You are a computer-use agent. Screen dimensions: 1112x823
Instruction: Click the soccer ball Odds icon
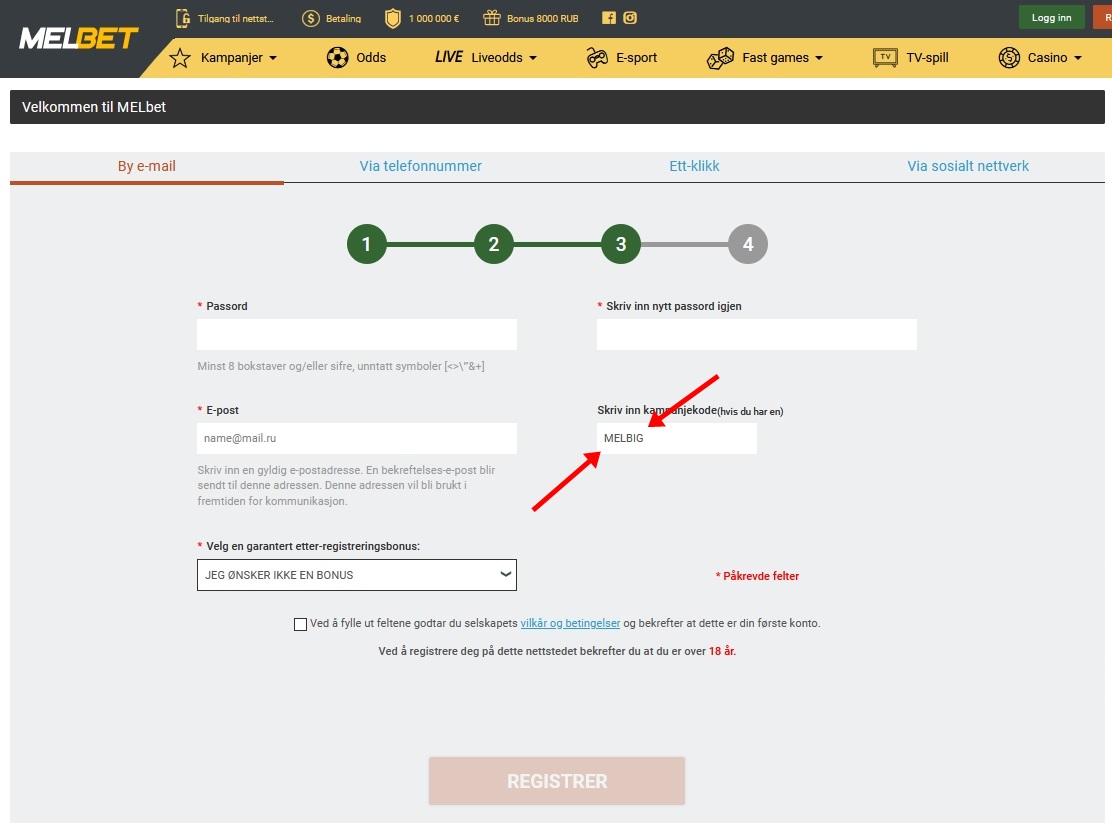point(338,57)
